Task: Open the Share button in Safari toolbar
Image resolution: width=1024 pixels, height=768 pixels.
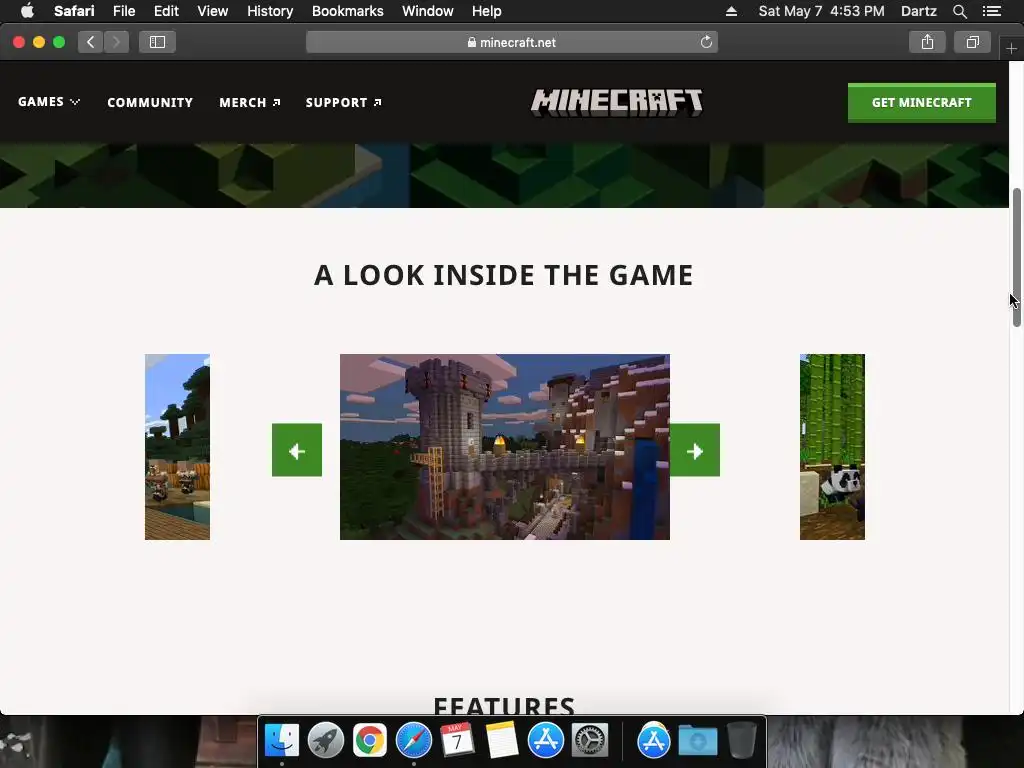Action: coord(927,42)
